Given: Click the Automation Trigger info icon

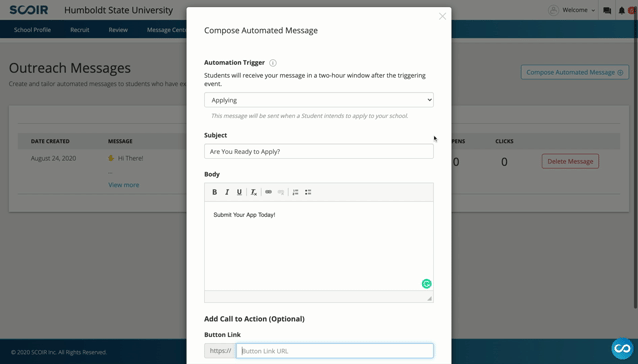Looking at the screenshot, I should pos(273,63).
